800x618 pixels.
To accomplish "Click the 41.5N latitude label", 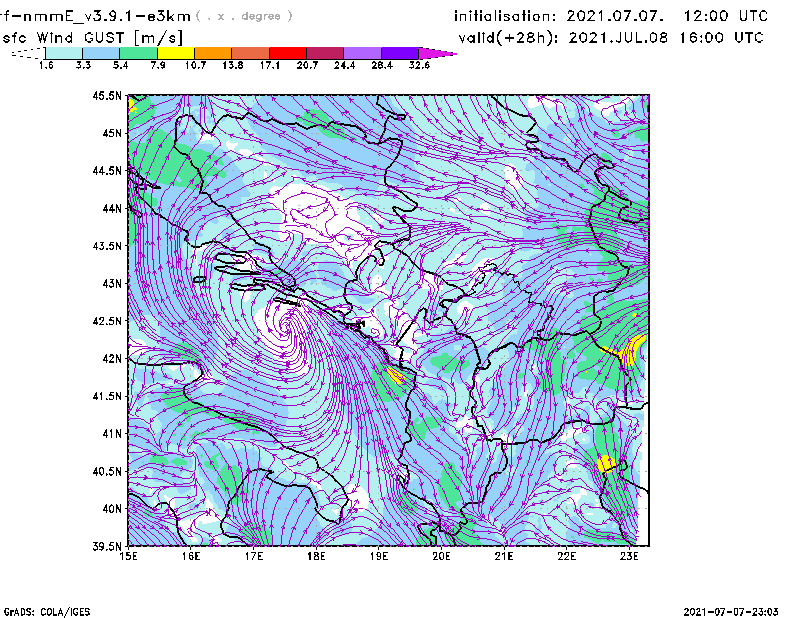I will (x=107, y=396).
